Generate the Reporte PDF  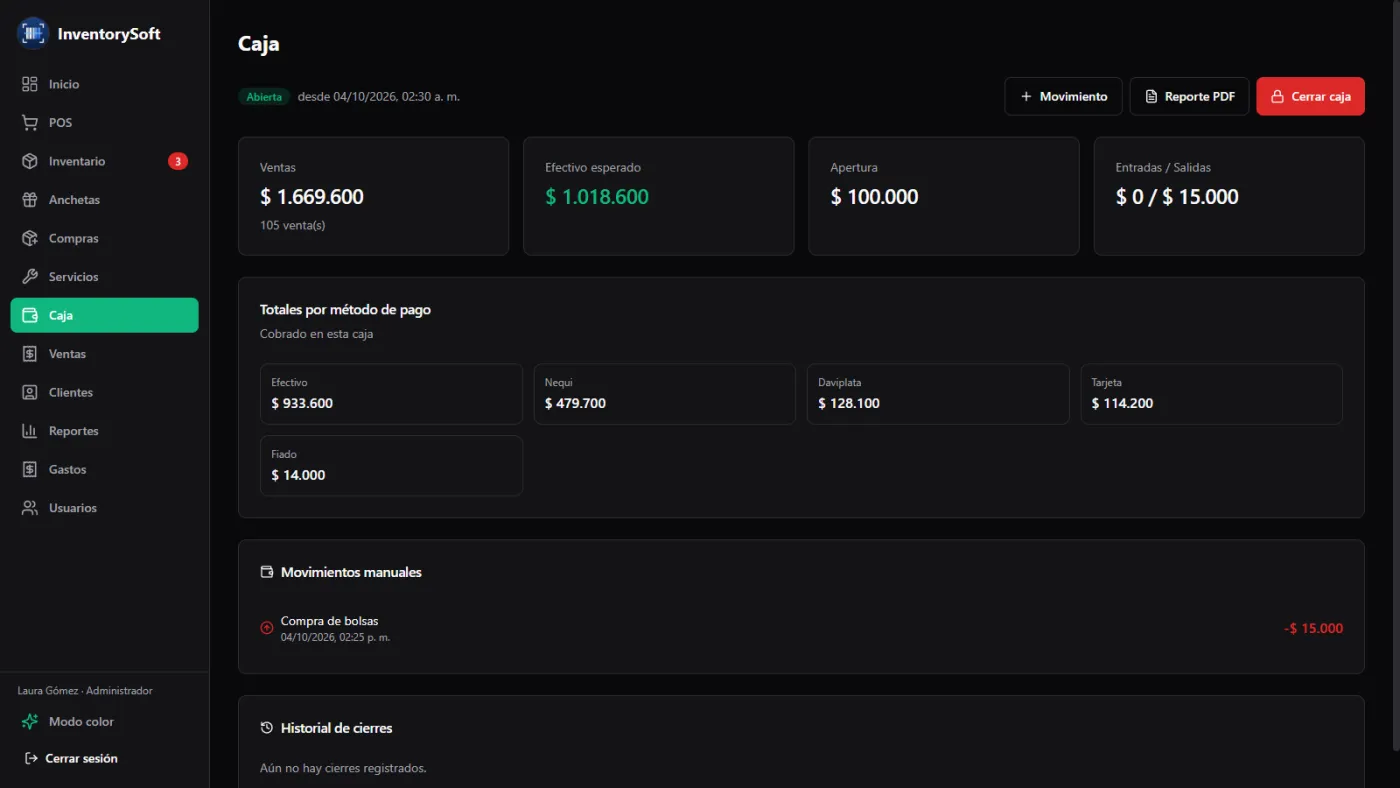pos(1190,97)
